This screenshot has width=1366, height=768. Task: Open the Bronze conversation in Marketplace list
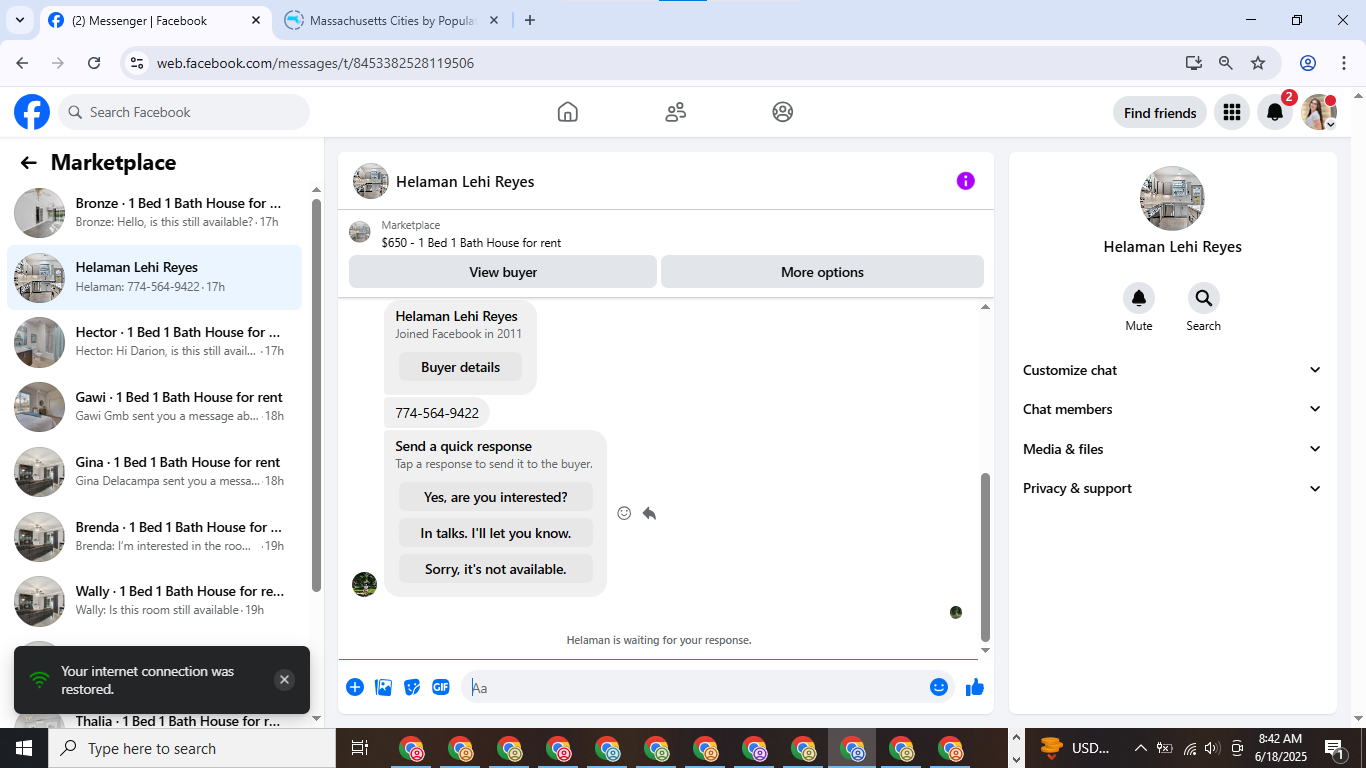coord(155,212)
